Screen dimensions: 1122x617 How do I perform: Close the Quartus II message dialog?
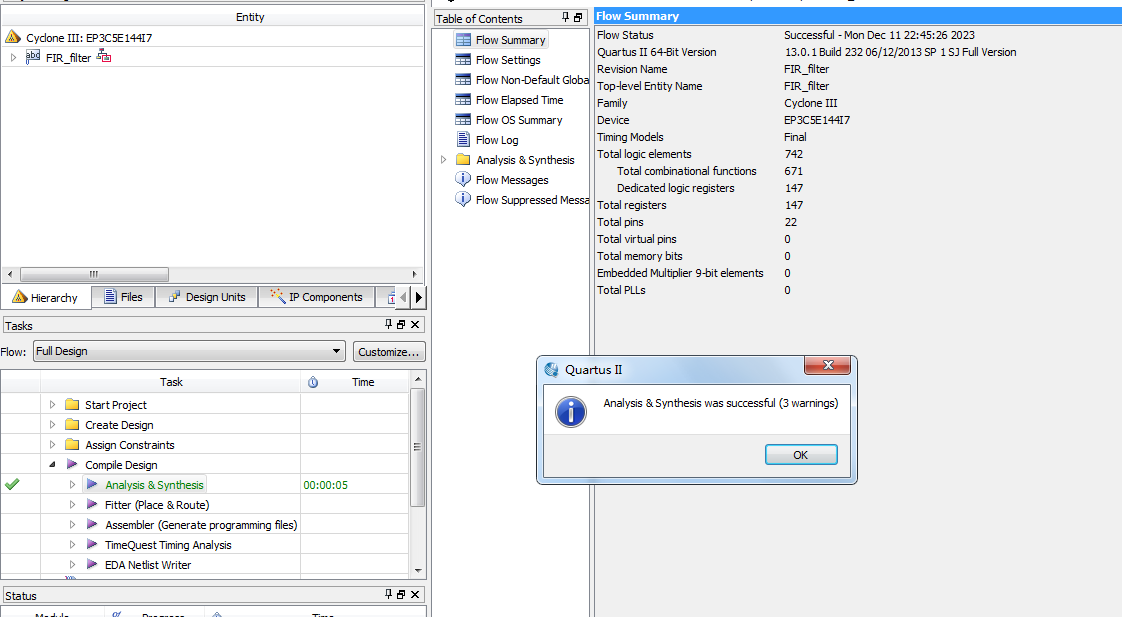point(828,365)
